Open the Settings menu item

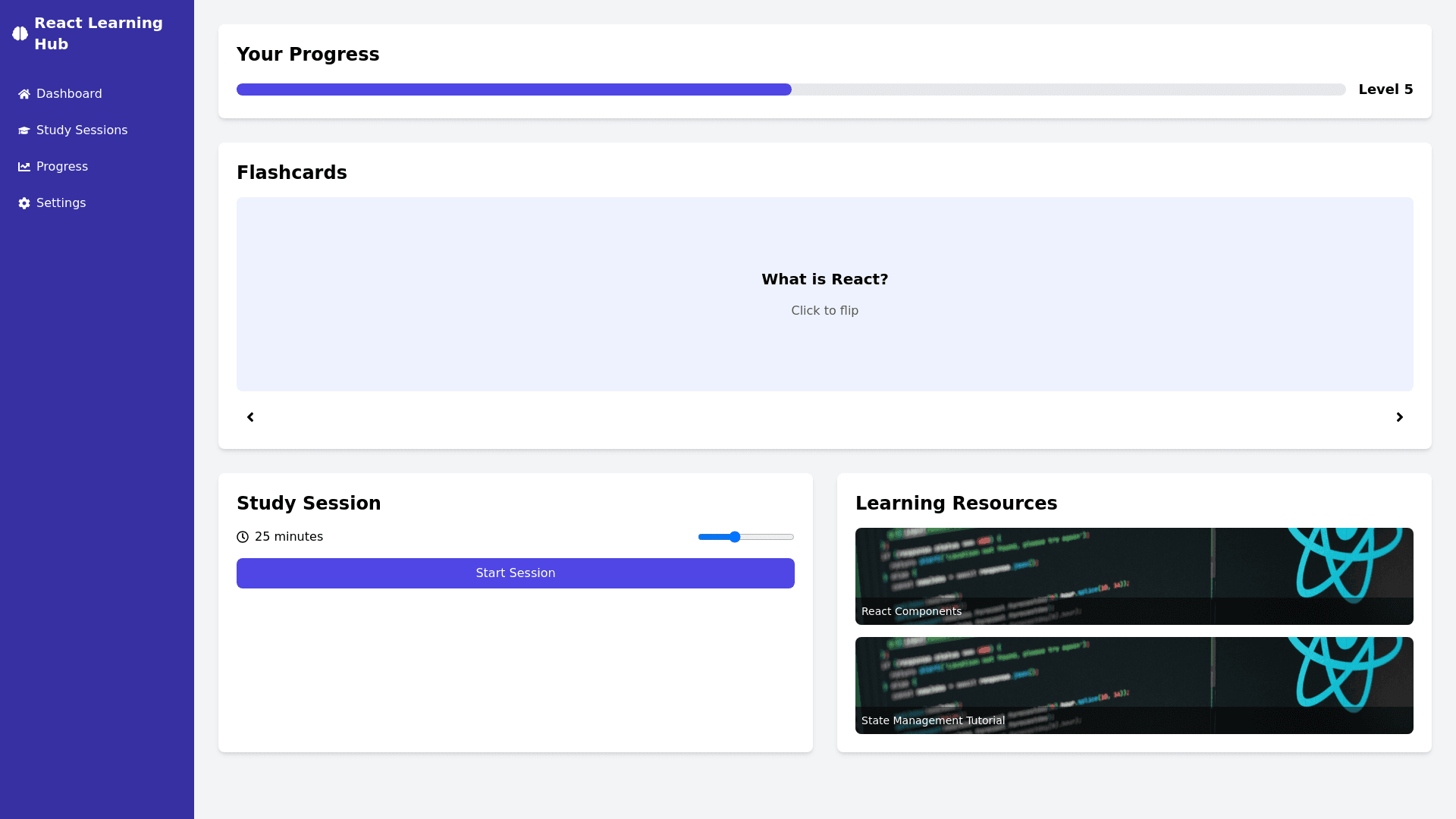[61, 203]
